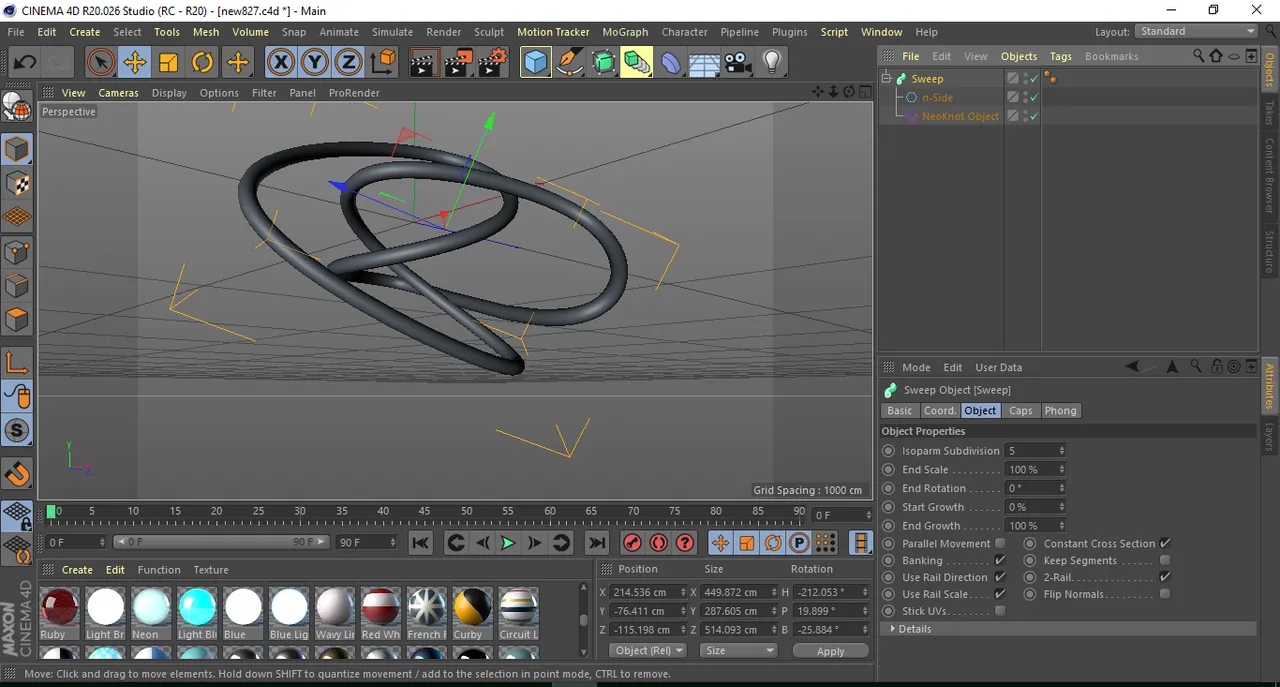Open the Object (Rel) dropdown
Viewport: 1280px width, 687px height.
(x=647, y=650)
